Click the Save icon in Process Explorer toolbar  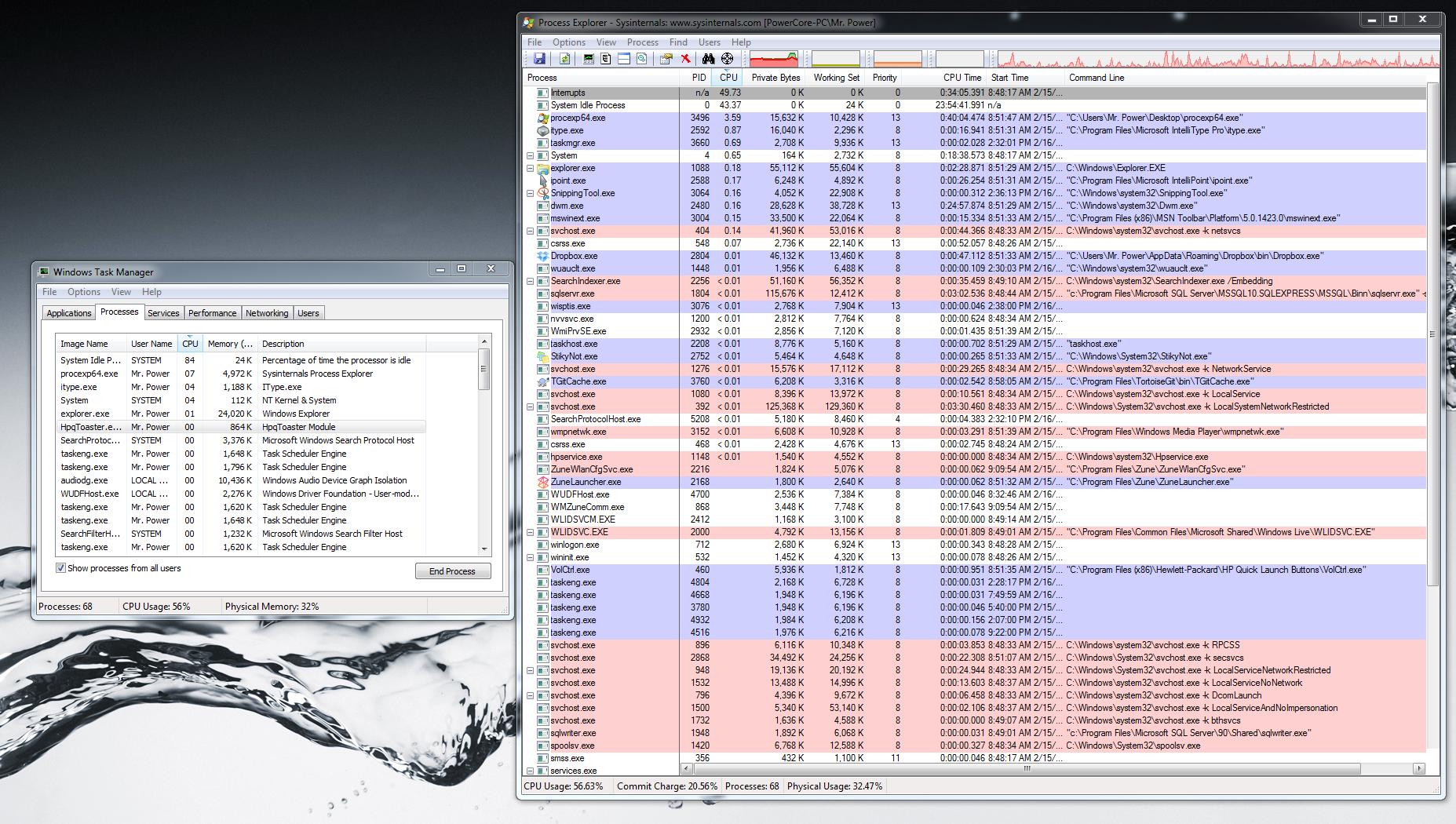tap(539, 58)
